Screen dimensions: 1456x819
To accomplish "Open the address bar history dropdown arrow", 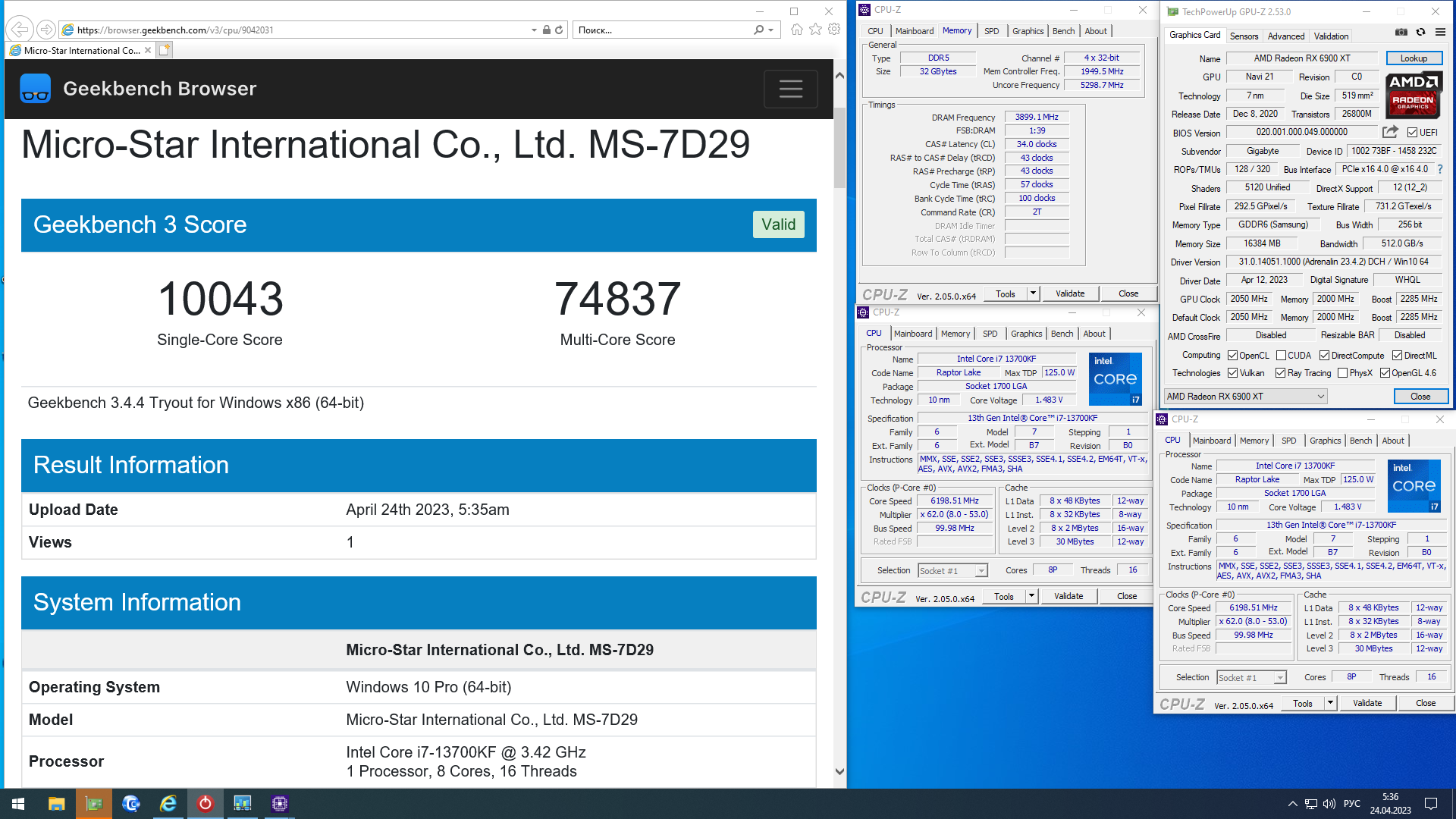I will click(x=534, y=30).
